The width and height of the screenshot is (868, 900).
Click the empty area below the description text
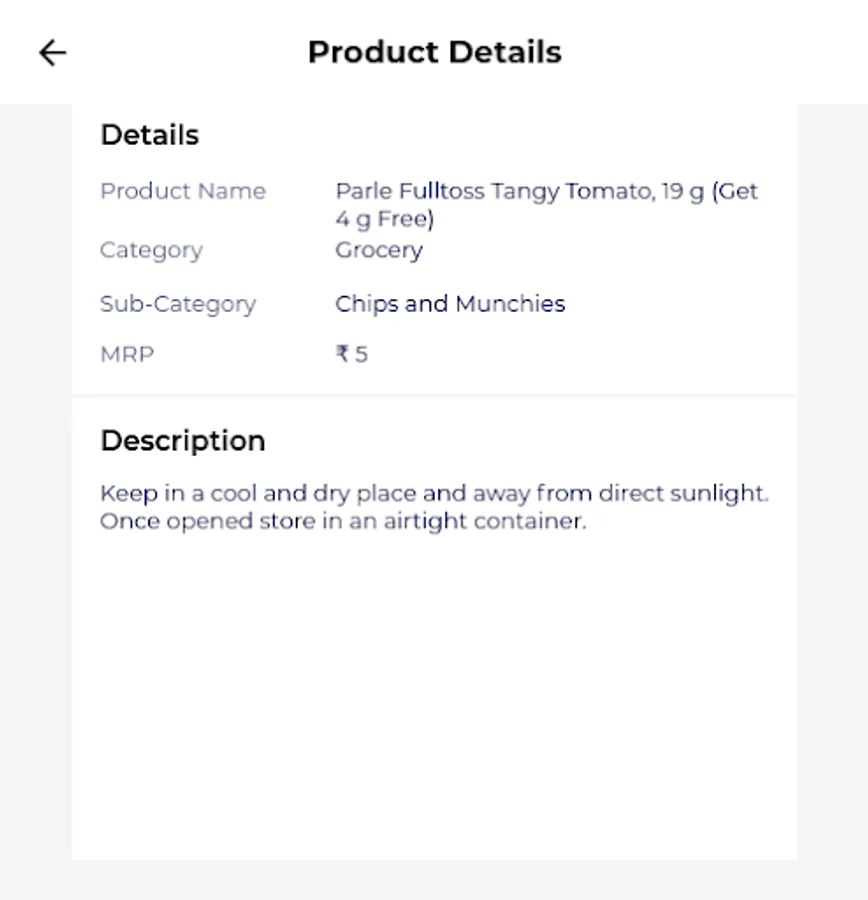[434, 700]
